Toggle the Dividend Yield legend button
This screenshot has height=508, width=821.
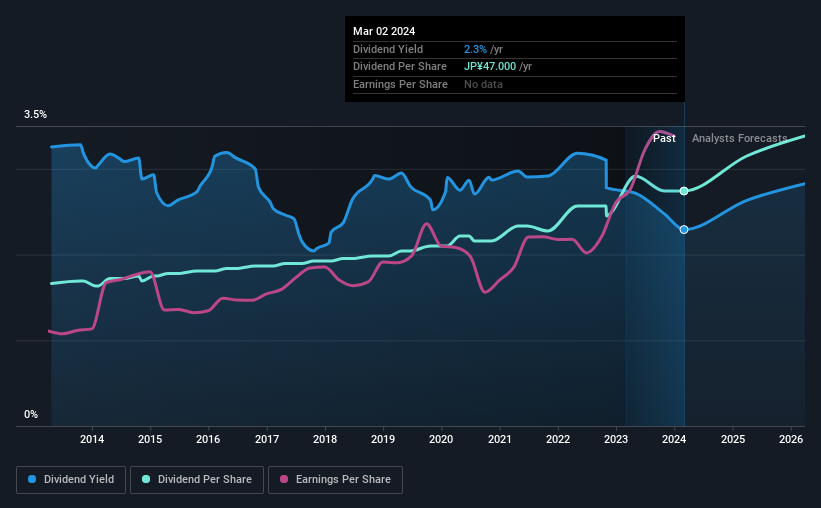coord(71,480)
